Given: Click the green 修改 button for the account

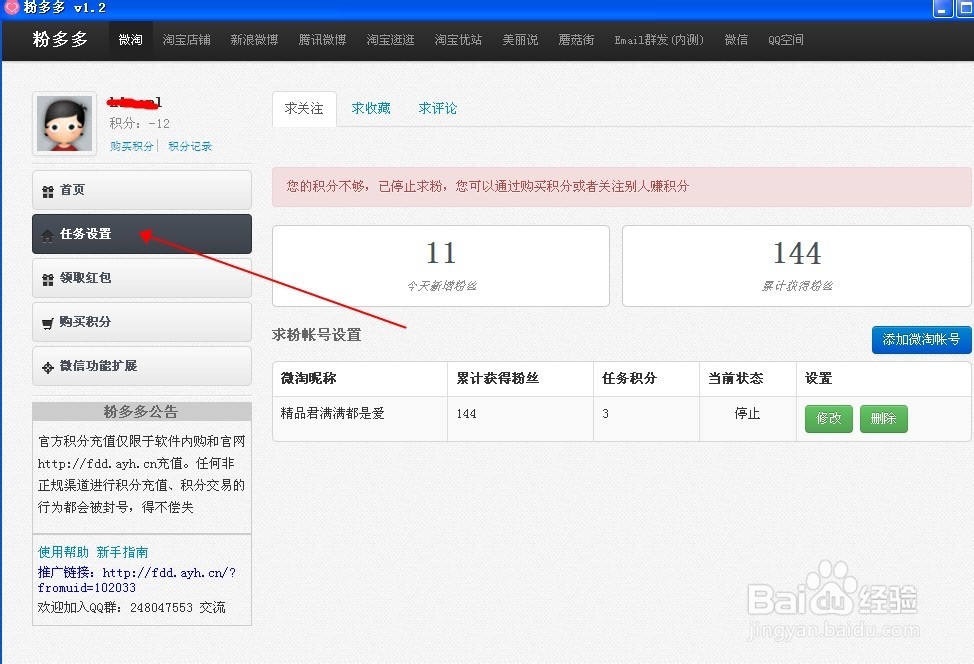Looking at the screenshot, I should (828, 419).
